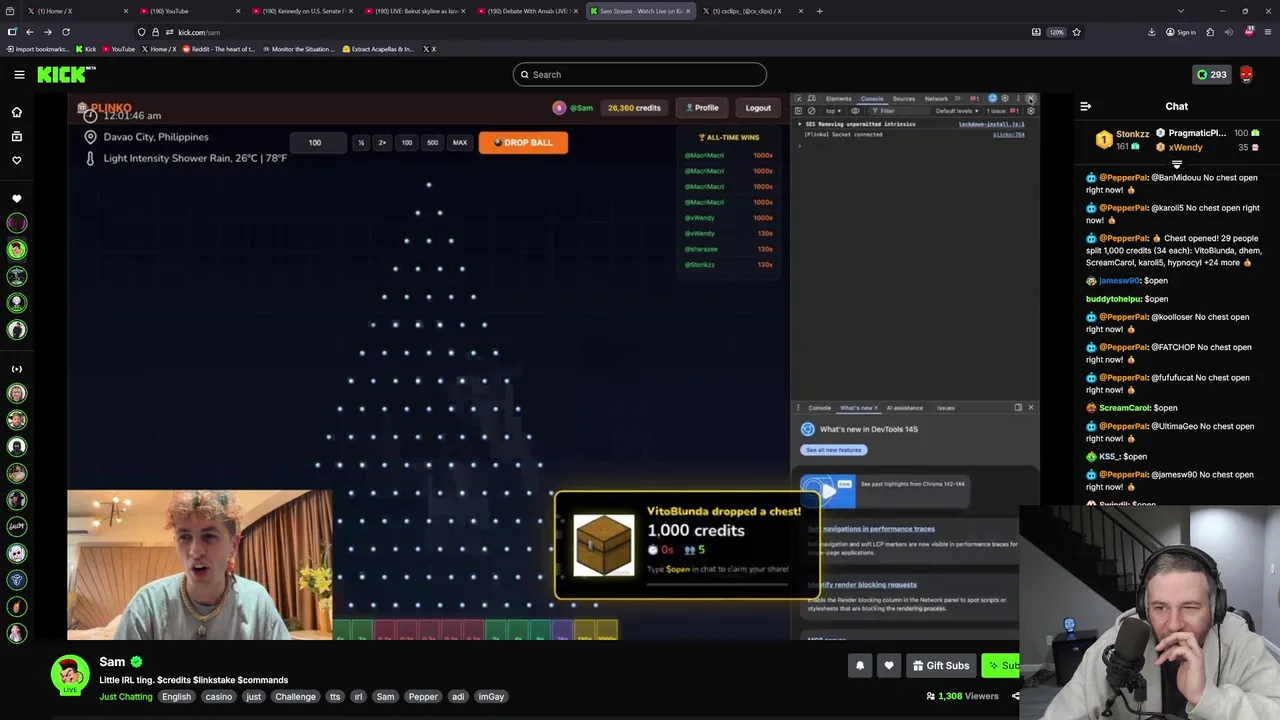Open Issues drawer tab
1280x720 pixels.
click(x=945, y=408)
